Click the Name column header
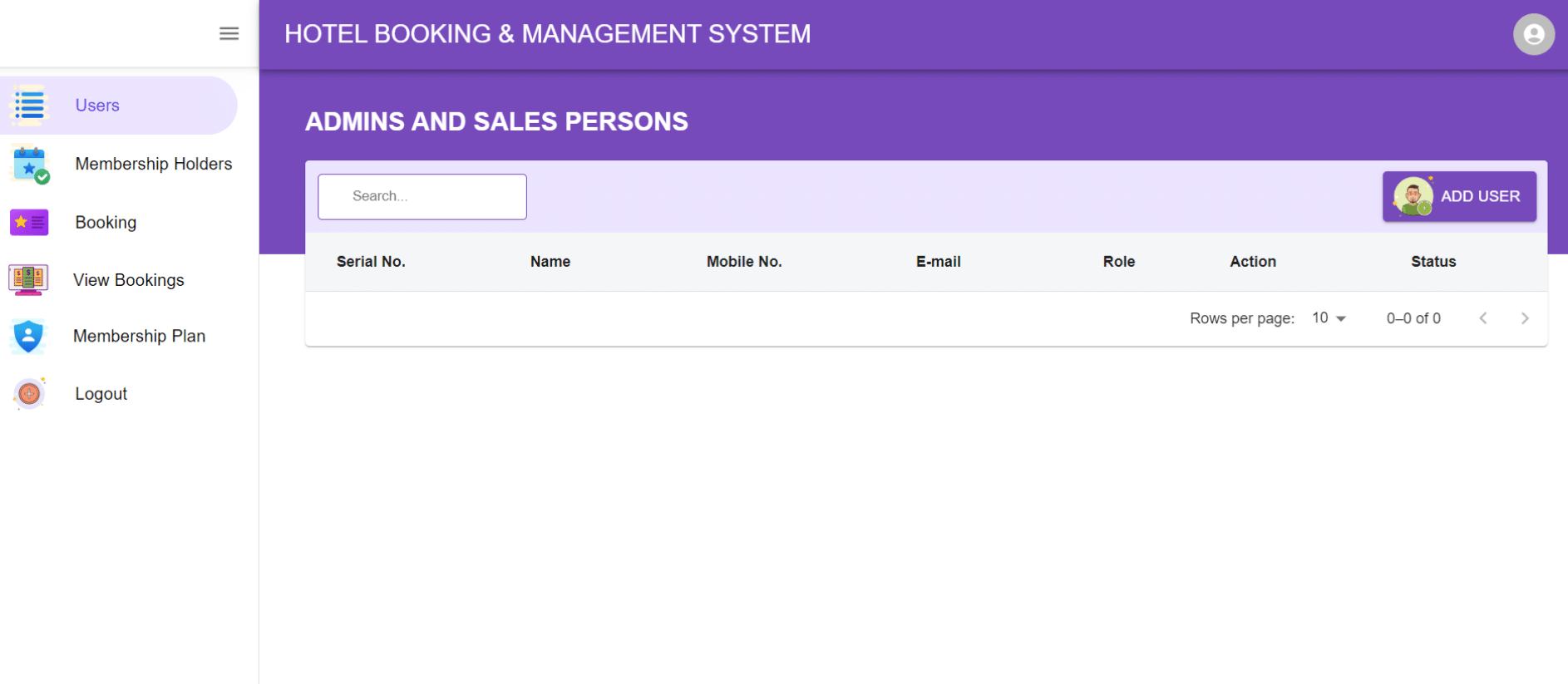 click(550, 261)
